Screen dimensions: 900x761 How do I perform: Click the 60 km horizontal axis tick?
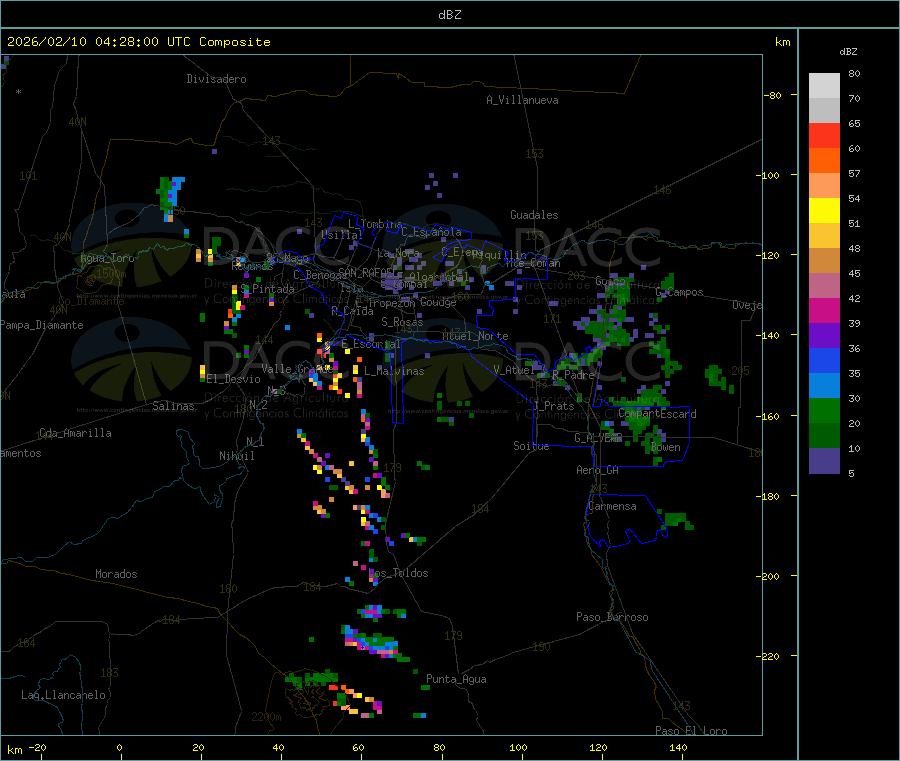(x=358, y=747)
